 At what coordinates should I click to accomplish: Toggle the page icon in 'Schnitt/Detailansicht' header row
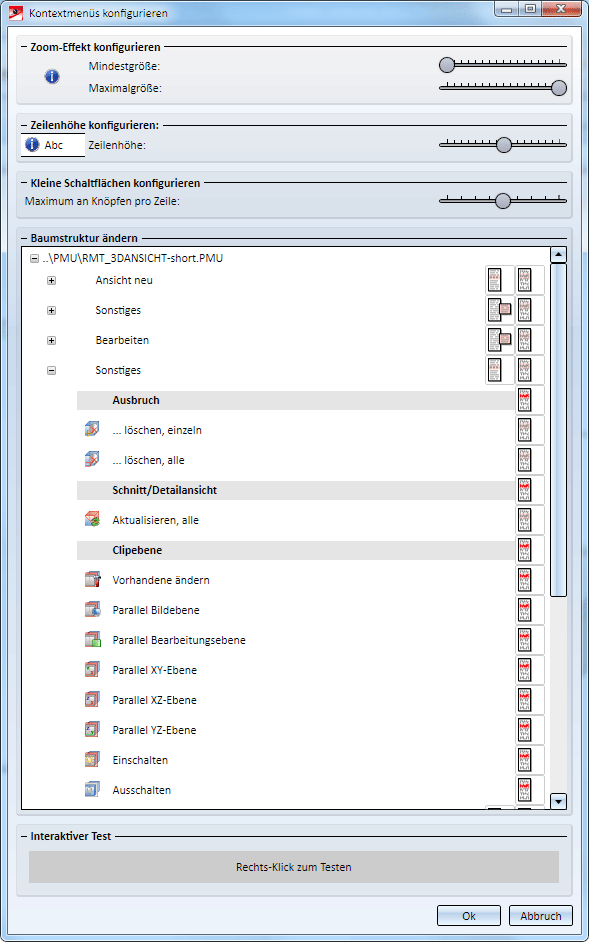pyautogui.click(x=530, y=490)
